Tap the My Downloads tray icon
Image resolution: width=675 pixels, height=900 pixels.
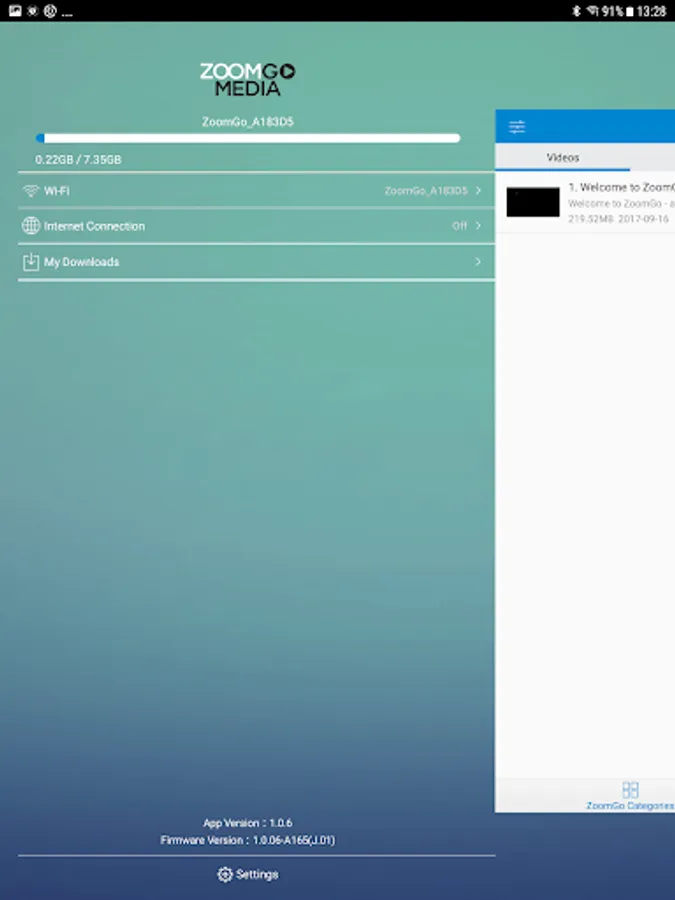tap(30, 262)
